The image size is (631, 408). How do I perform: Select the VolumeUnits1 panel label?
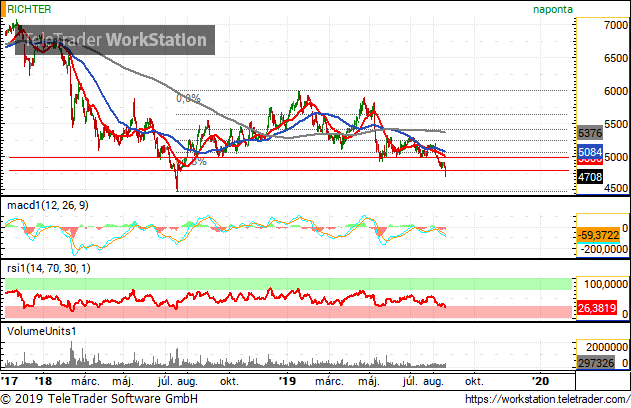tap(41, 331)
